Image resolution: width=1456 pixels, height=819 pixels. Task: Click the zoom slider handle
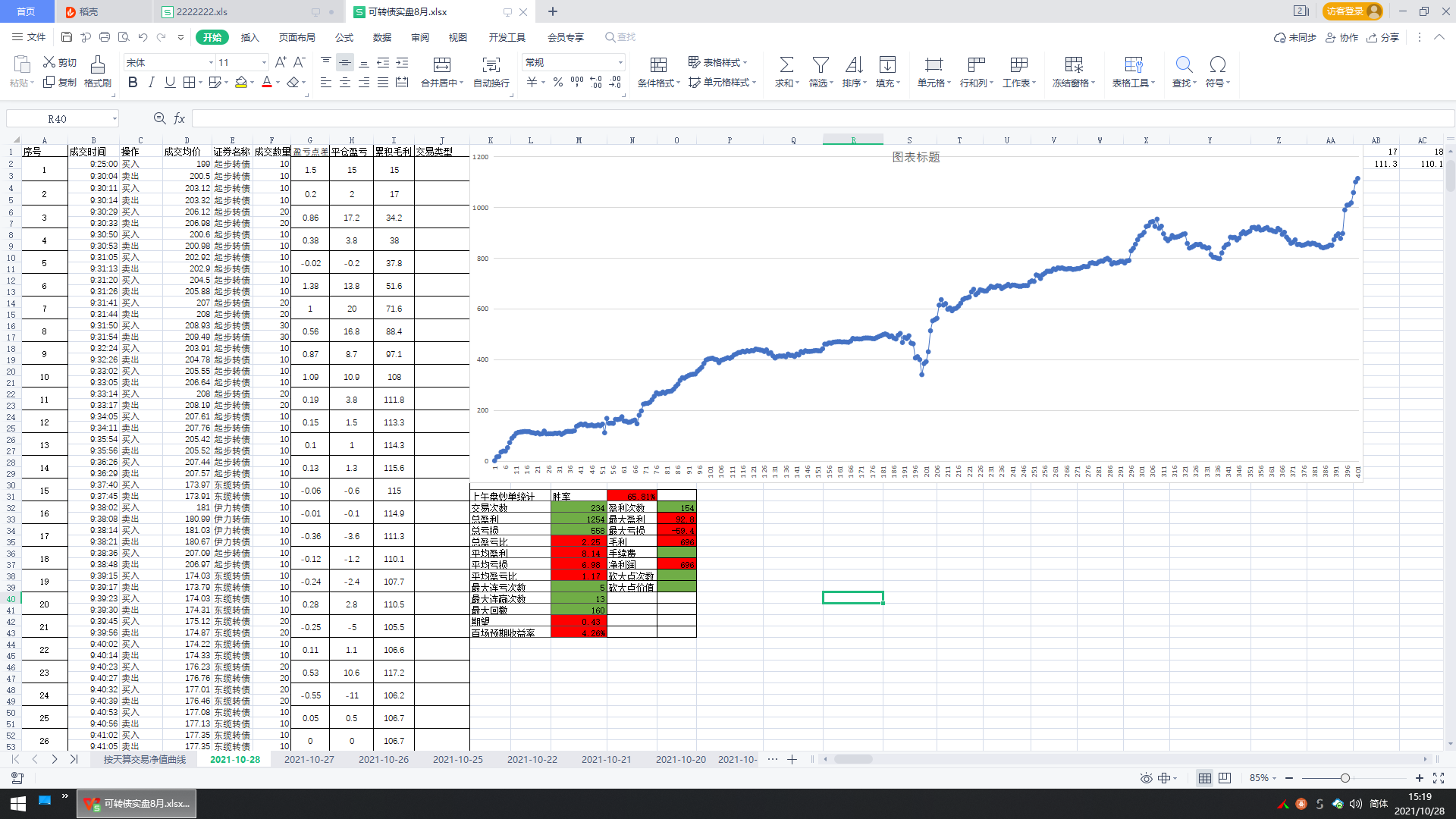tap(1345, 778)
